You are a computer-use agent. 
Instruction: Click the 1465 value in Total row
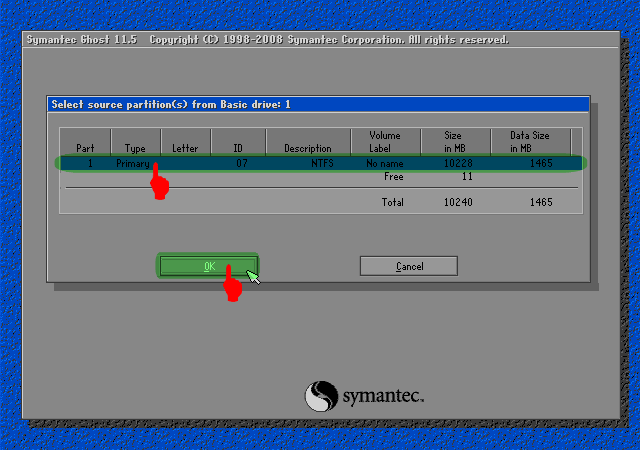pyautogui.click(x=541, y=202)
